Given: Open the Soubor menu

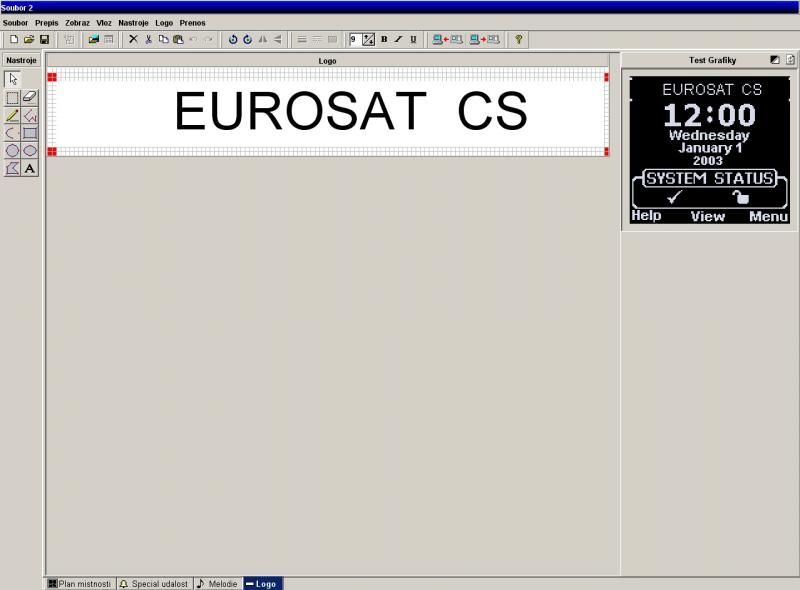Looking at the screenshot, I should click(15, 22).
